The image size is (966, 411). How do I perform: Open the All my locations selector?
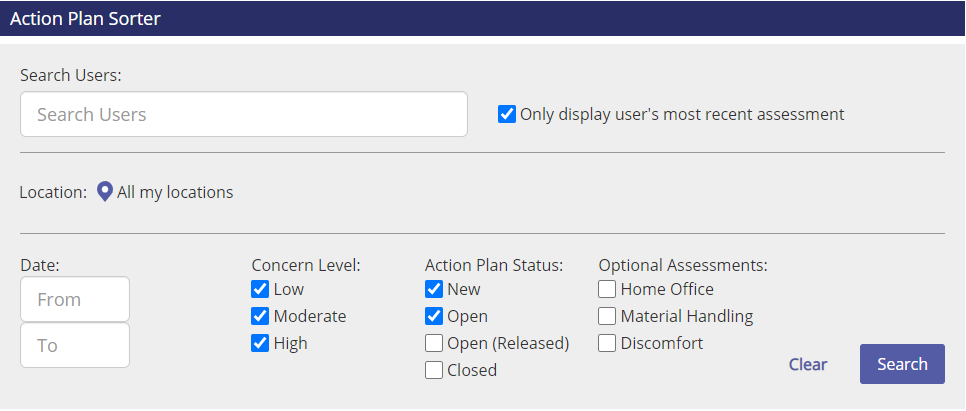tap(175, 192)
